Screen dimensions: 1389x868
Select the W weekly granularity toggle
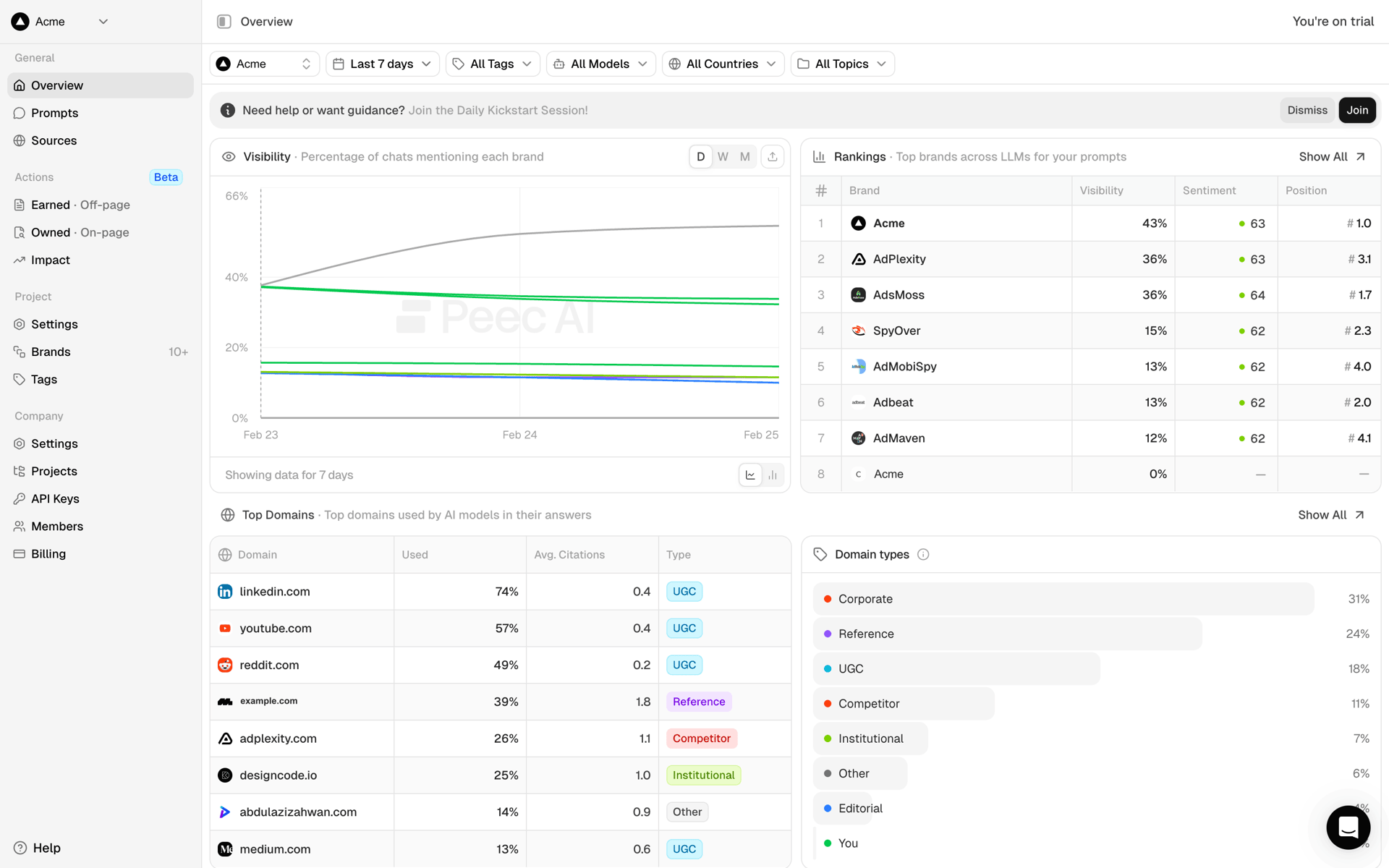point(723,157)
